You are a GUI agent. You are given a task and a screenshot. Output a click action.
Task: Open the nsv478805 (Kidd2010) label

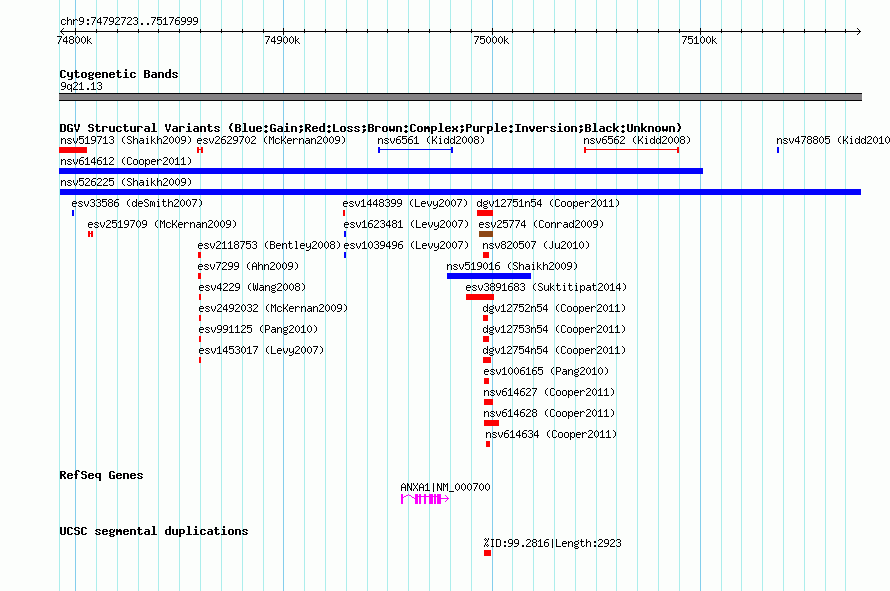[x=833, y=140]
